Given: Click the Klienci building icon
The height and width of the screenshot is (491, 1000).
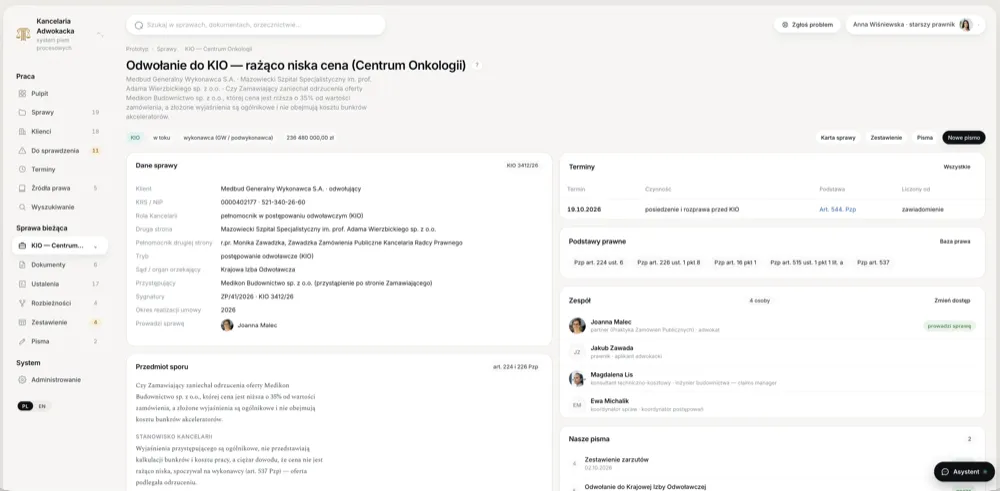Looking at the screenshot, I should (22, 131).
